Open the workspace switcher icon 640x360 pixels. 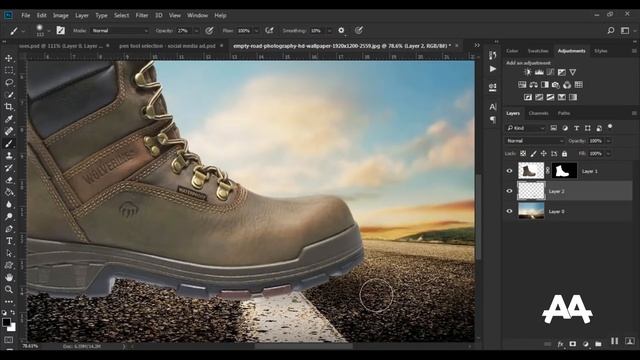(625, 30)
